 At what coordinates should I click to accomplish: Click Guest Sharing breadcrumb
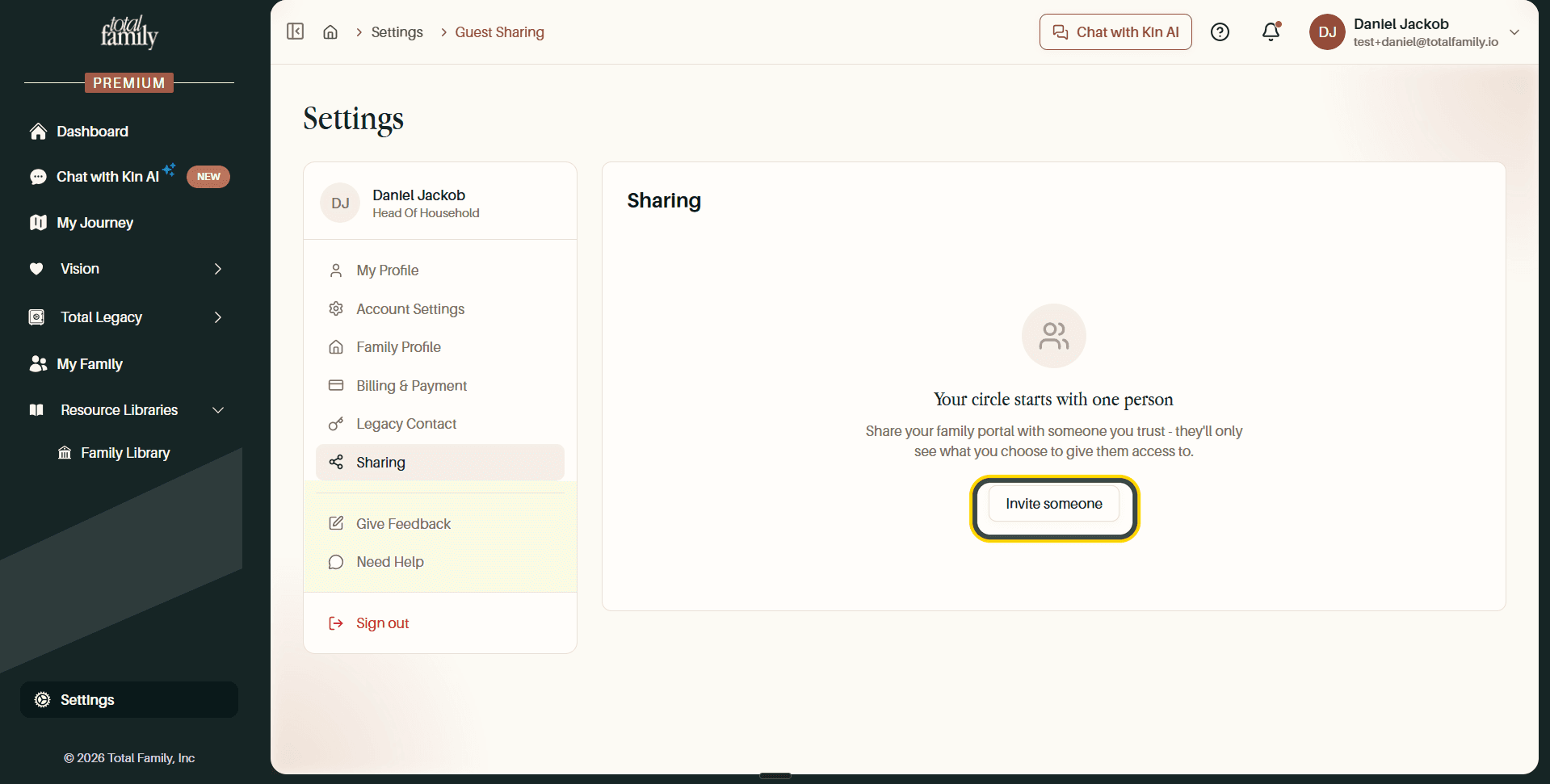[x=499, y=32]
